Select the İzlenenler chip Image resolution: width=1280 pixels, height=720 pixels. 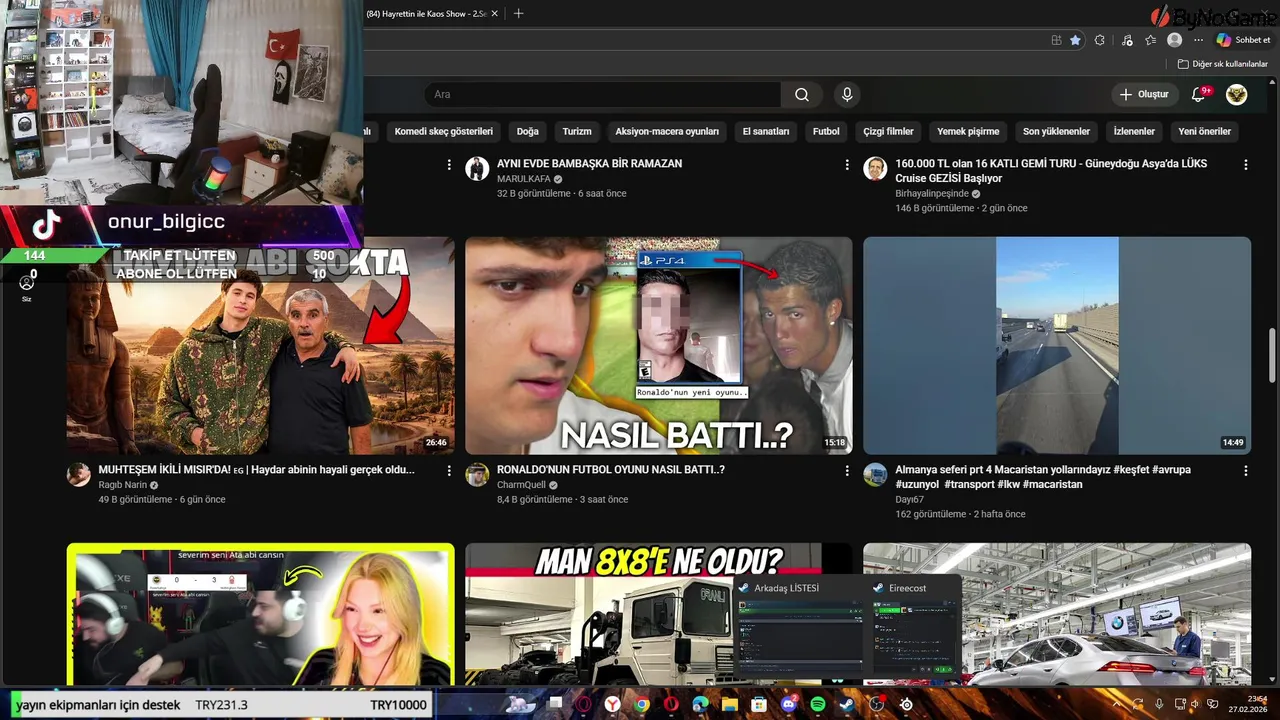[x=1134, y=131]
